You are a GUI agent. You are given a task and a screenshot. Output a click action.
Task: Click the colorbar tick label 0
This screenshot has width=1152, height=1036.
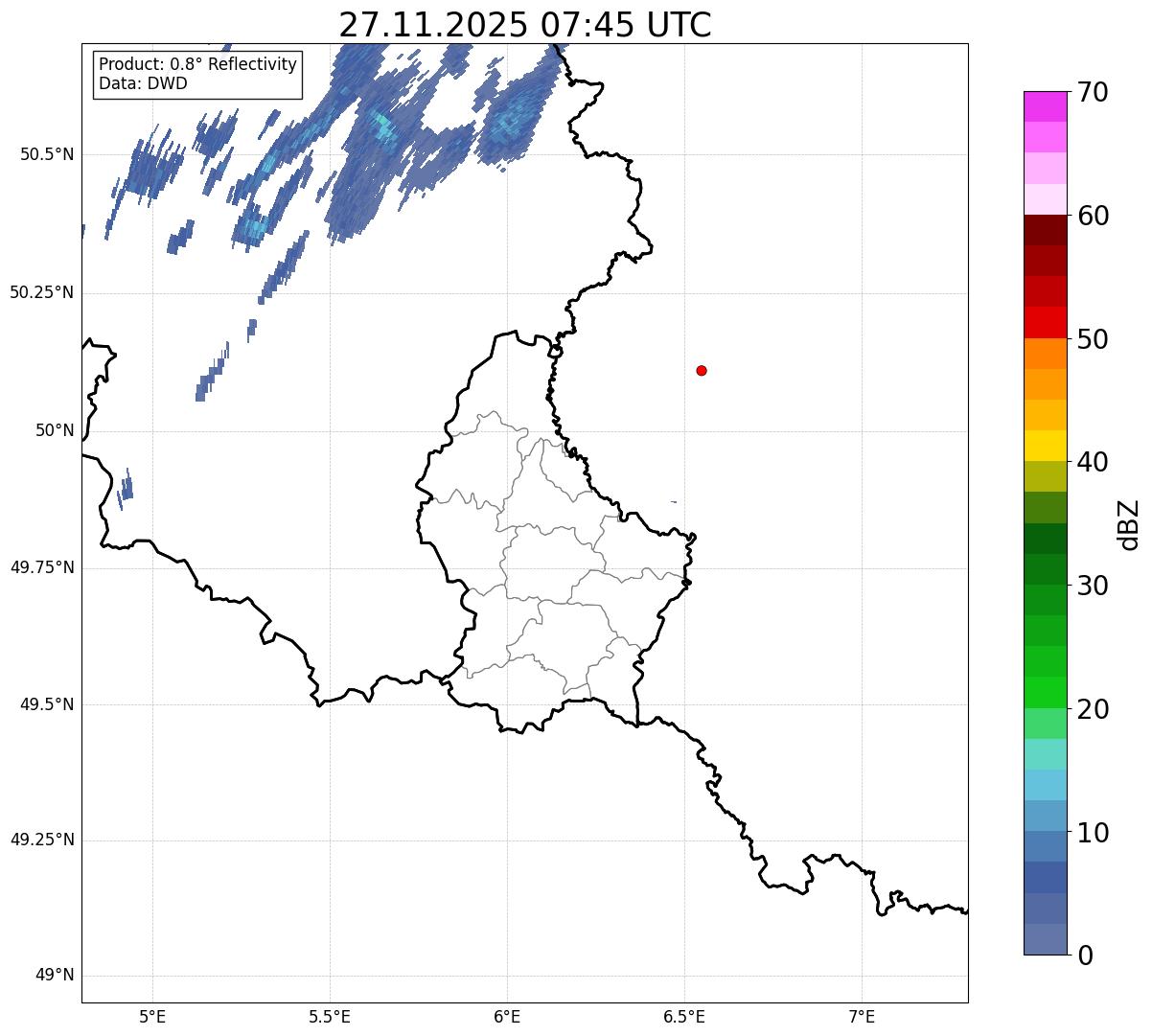pos(1085,955)
